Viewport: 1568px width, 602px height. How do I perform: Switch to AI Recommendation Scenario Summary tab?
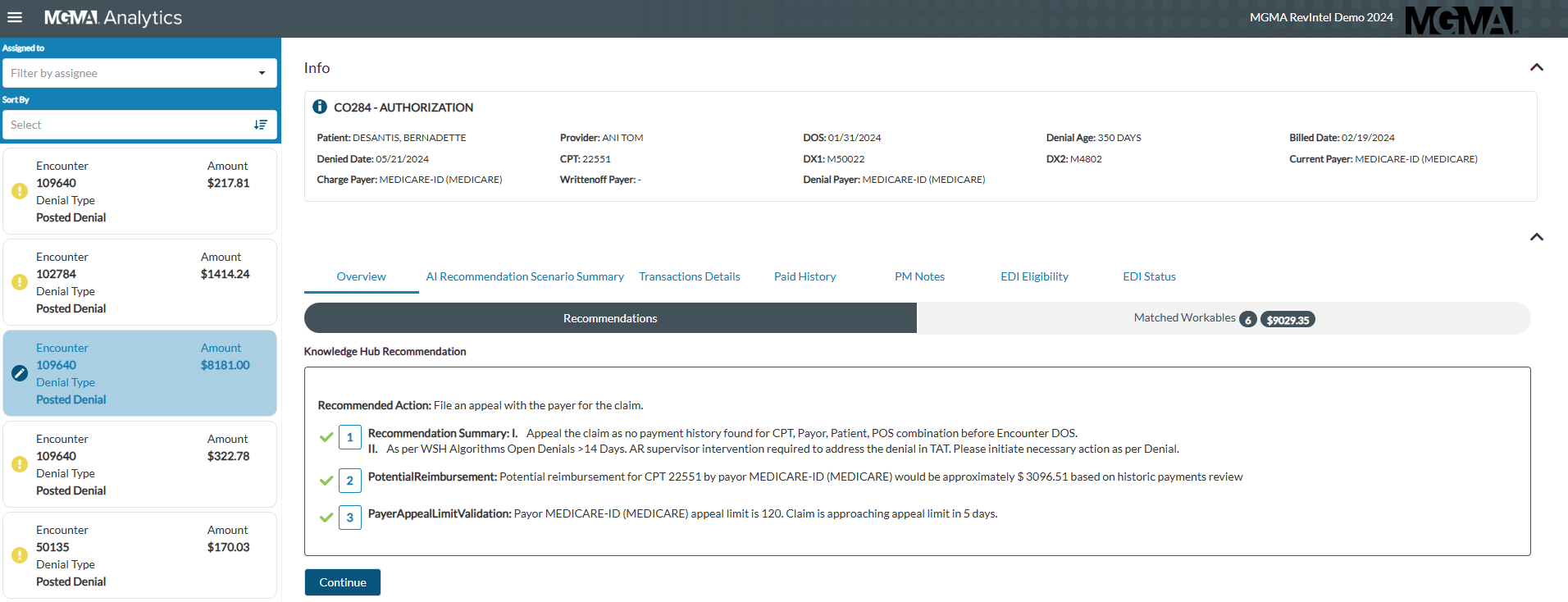[x=525, y=276]
